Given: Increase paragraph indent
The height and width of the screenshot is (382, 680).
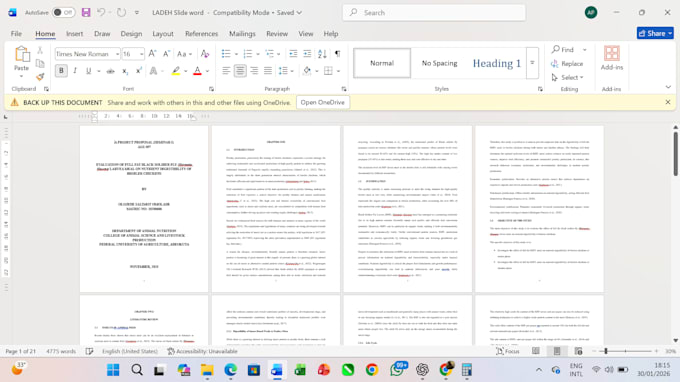Looking at the screenshot, I should tap(307, 54).
